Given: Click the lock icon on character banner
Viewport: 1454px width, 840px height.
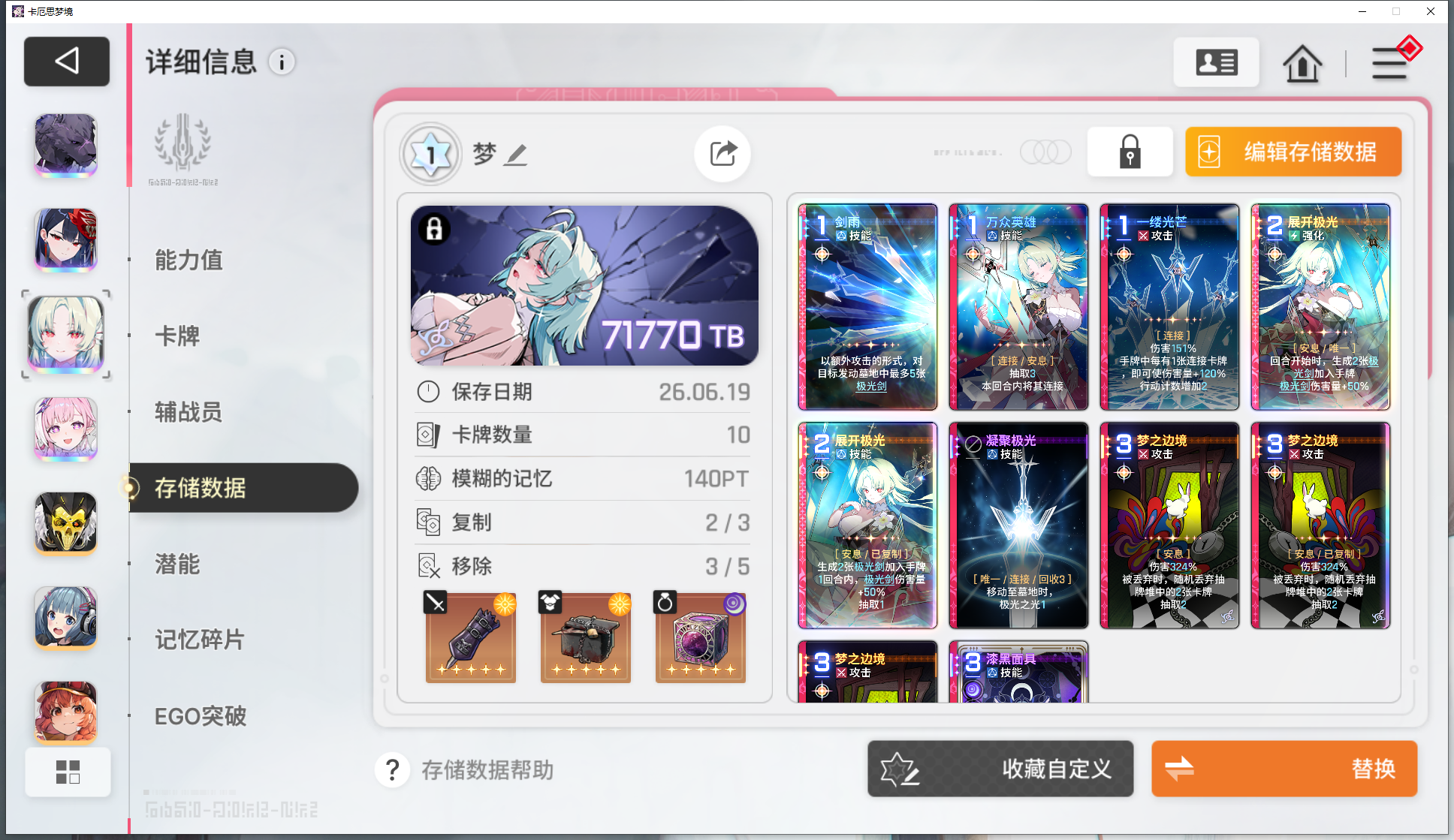Looking at the screenshot, I should coord(434,228).
